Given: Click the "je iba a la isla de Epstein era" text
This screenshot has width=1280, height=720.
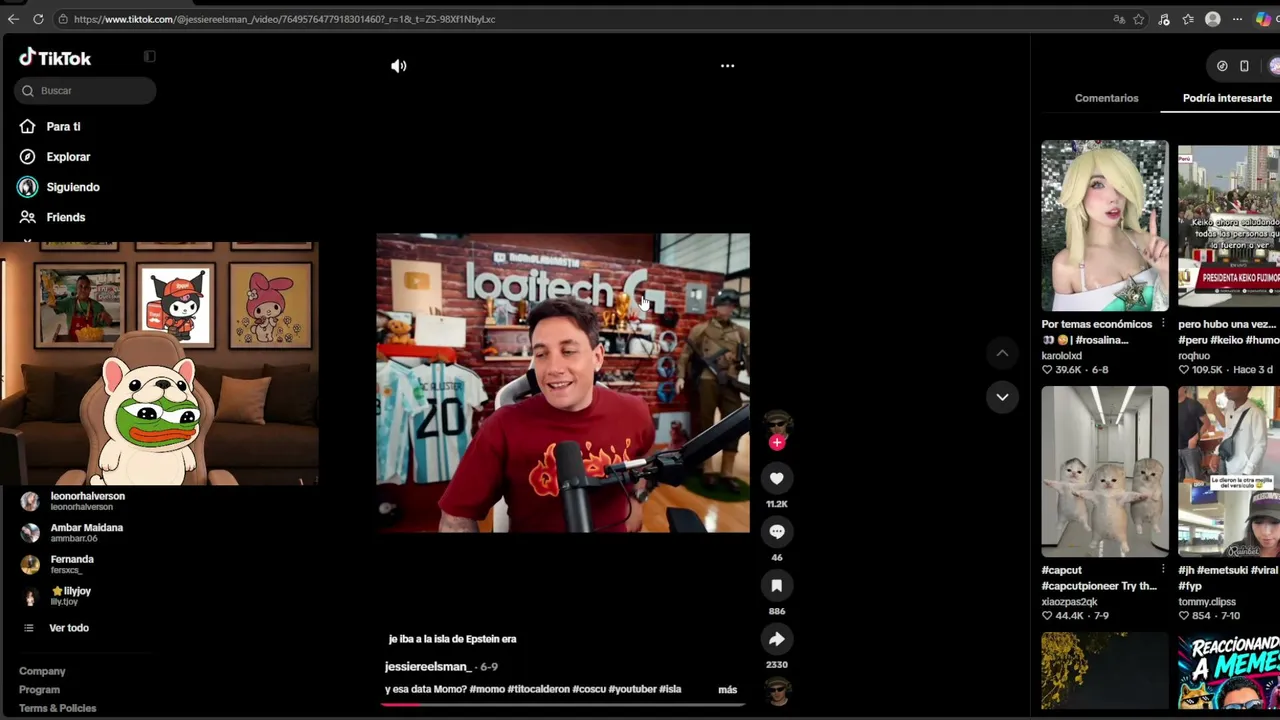Looking at the screenshot, I should [x=453, y=639].
